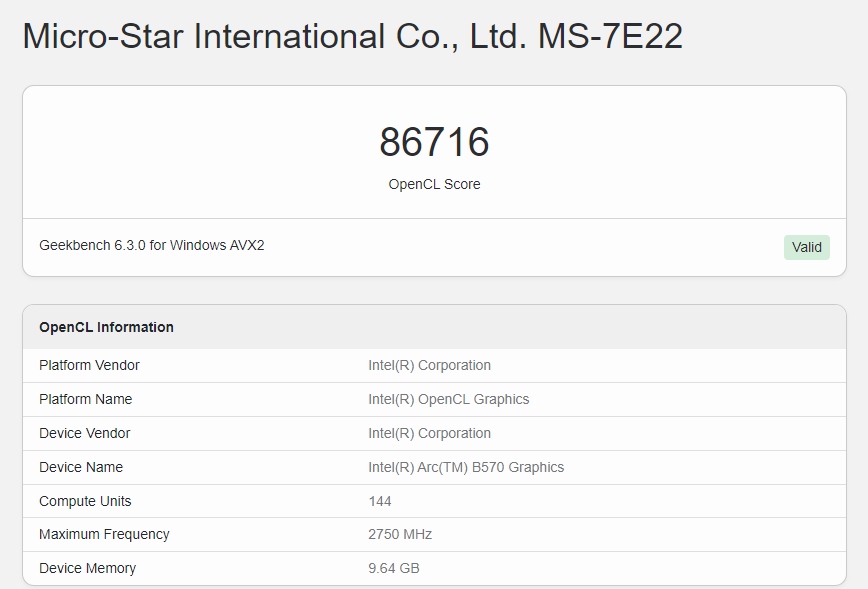
Task: Click Intel(R) Corporation value in Platform Vendor row
Action: pyautogui.click(x=429, y=365)
